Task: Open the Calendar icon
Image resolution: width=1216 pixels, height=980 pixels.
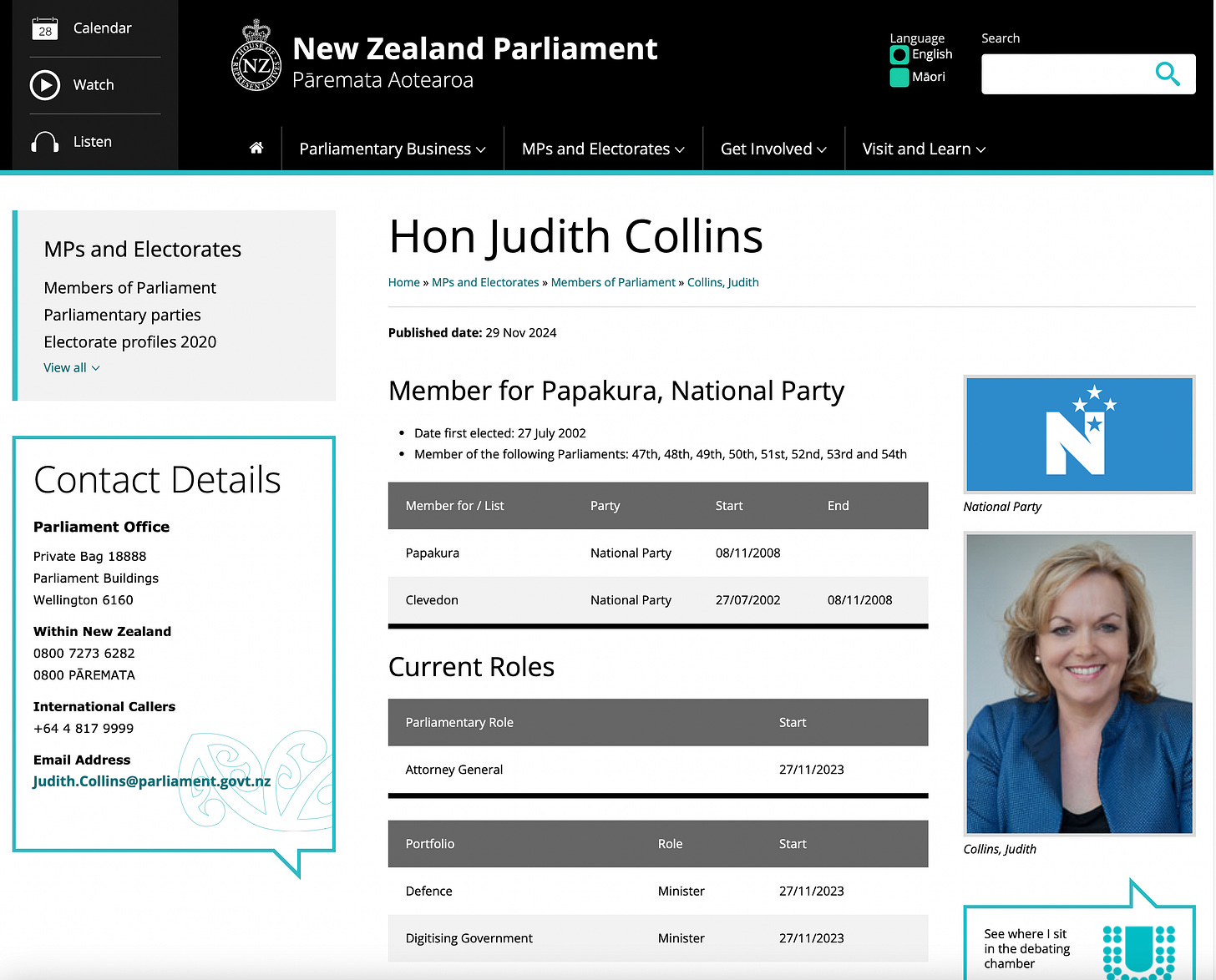Action: (x=45, y=28)
